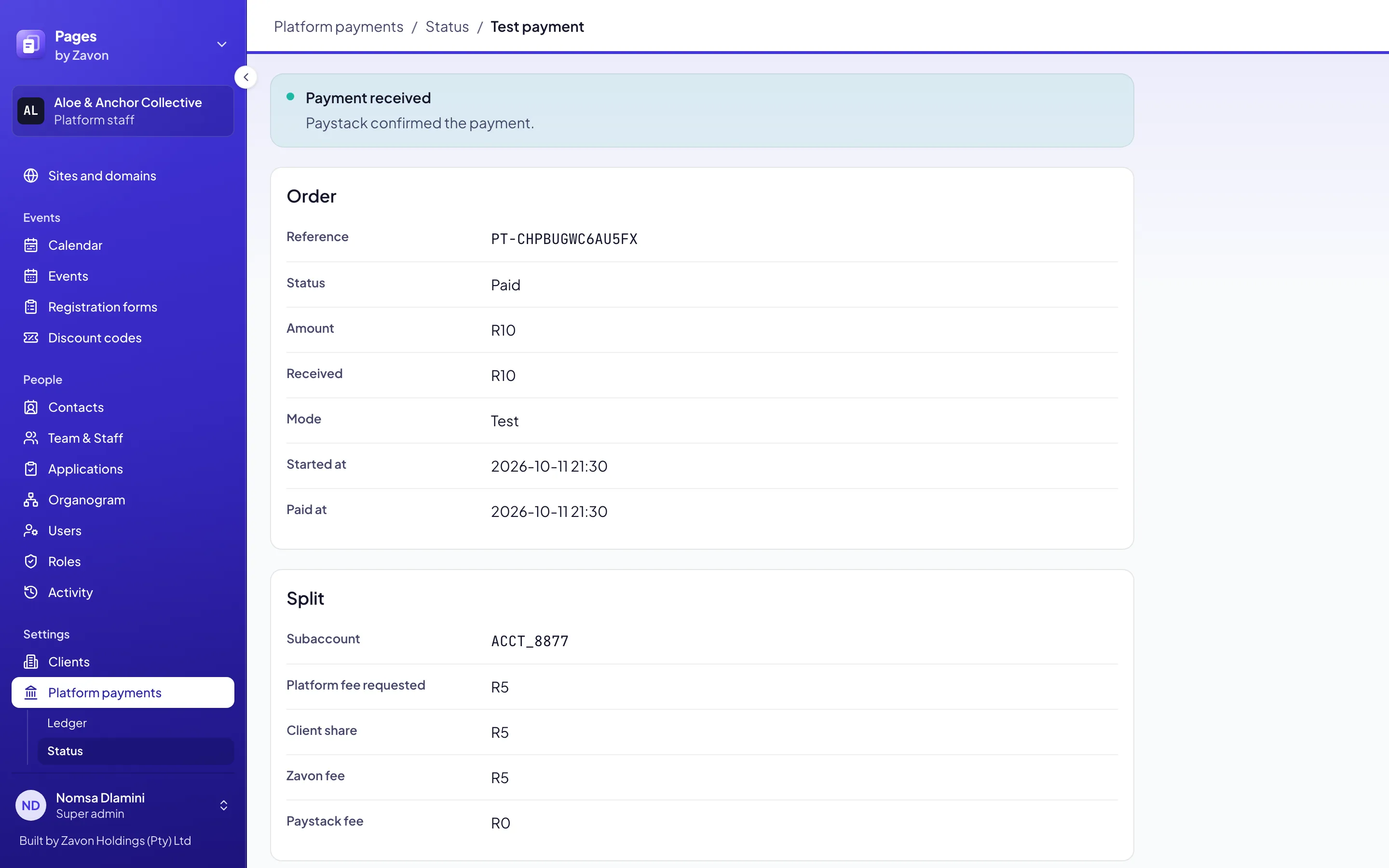
Task: Open Team & Staff page
Action: click(123, 438)
